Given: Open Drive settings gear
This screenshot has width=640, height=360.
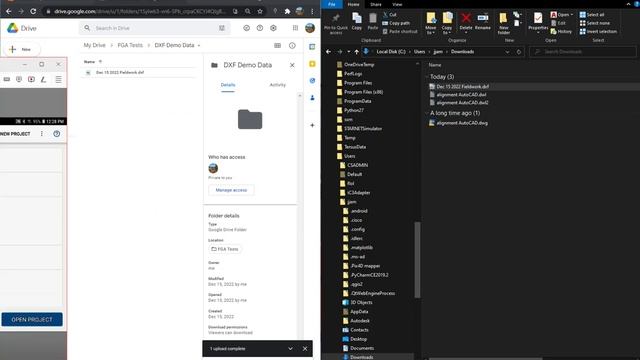Looking at the screenshot, I should [x=273, y=28].
